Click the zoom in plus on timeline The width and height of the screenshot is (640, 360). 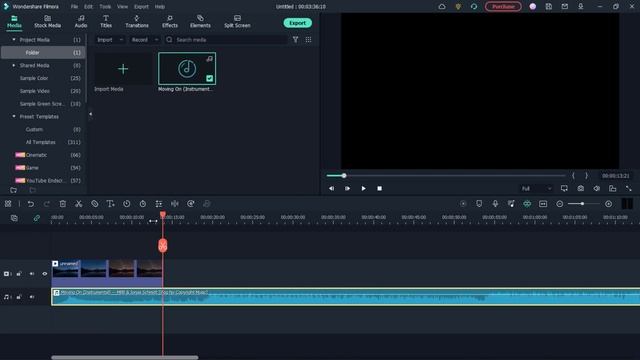coord(609,204)
